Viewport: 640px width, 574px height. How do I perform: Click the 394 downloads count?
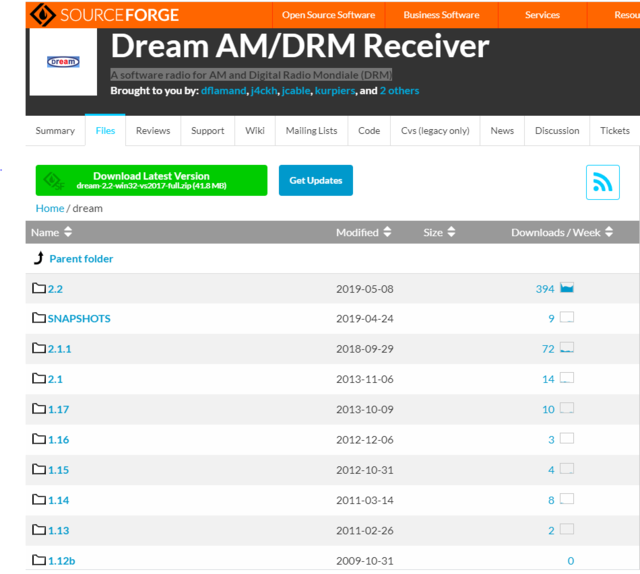tap(545, 289)
